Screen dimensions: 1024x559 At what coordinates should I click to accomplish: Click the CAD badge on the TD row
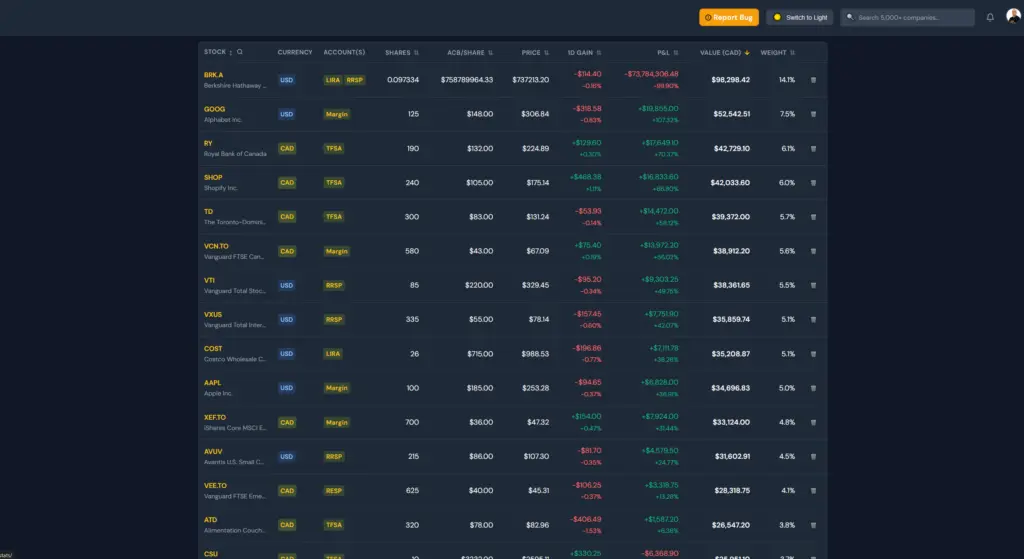click(287, 217)
